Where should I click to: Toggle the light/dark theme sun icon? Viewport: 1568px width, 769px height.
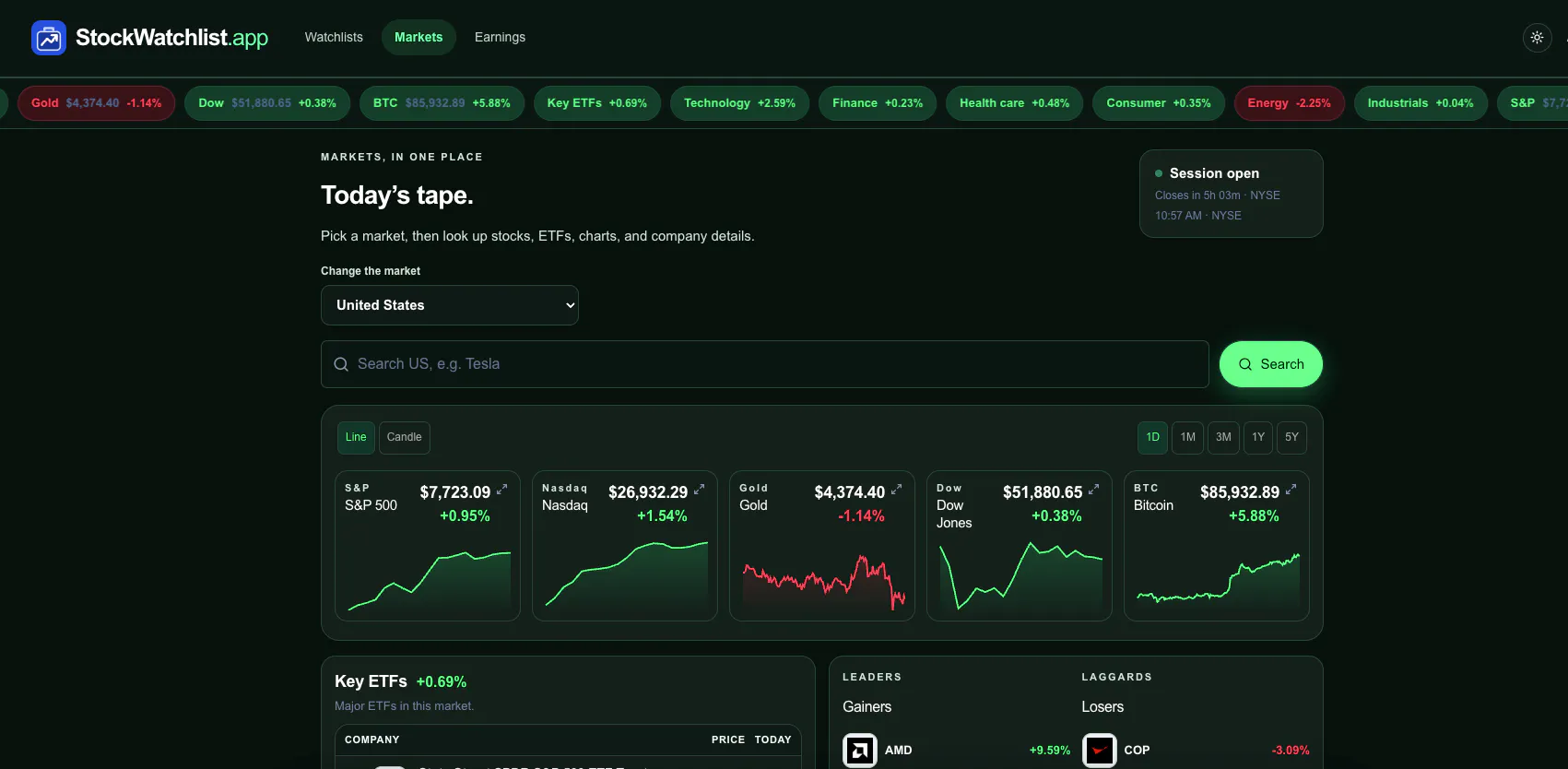tap(1537, 38)
